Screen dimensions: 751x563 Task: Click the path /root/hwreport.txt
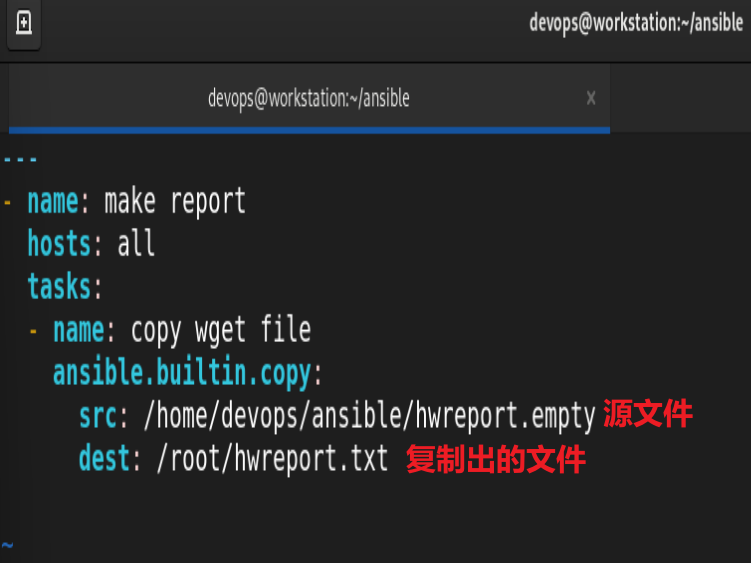272,459
